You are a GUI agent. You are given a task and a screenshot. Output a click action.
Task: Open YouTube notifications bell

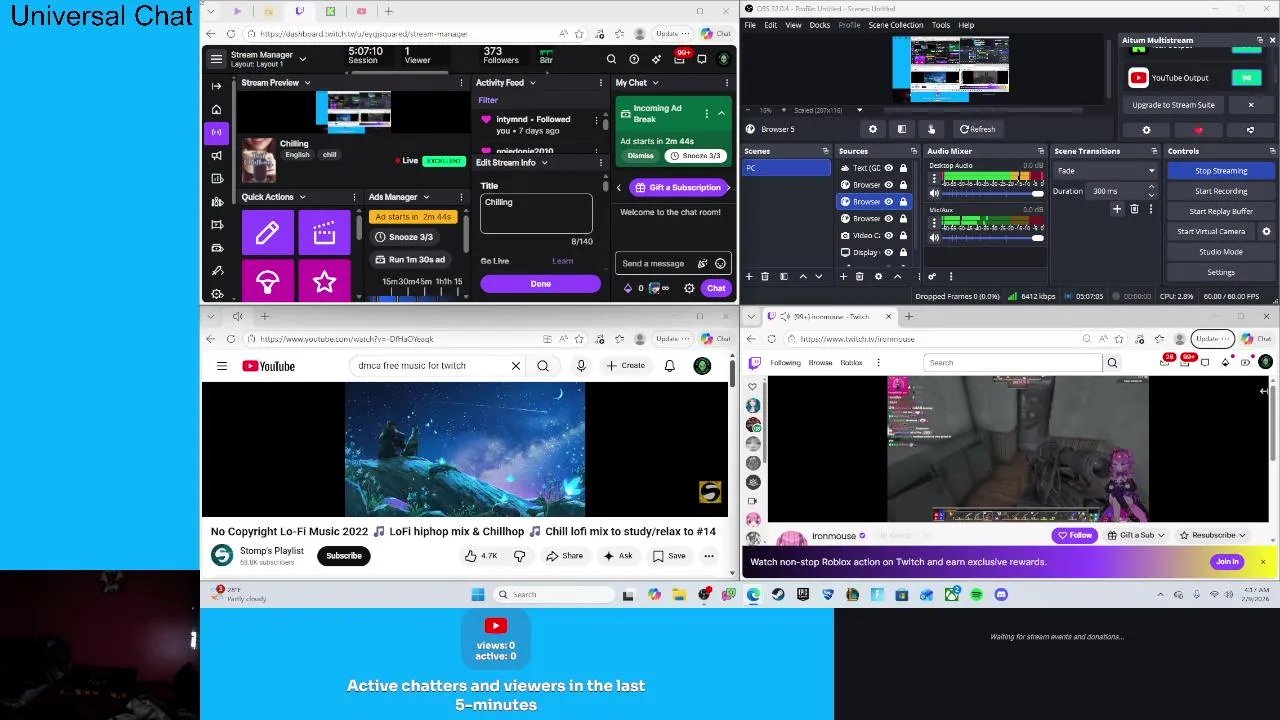click(670, 366)
